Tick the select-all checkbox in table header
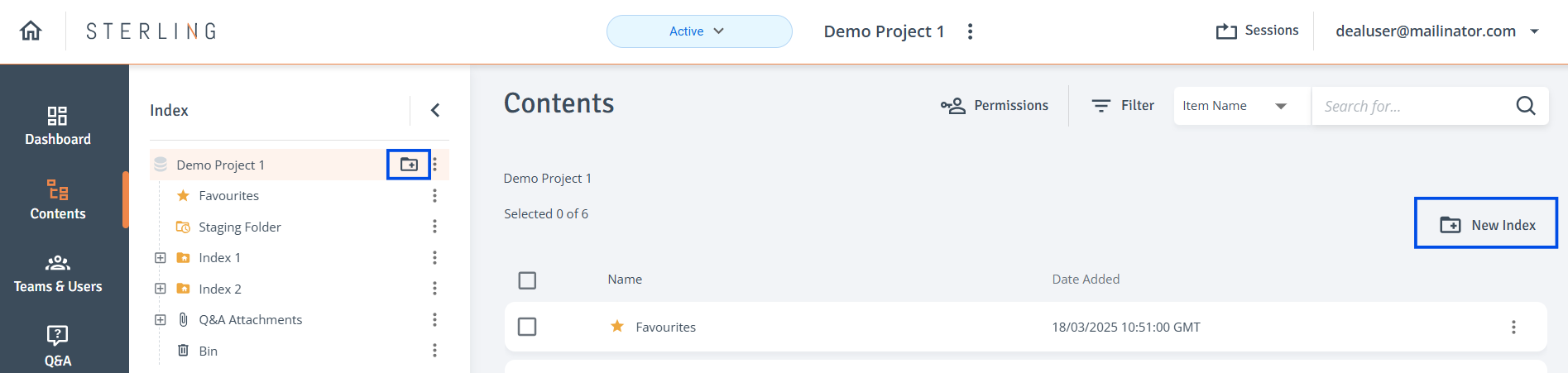 [x=527, y=280]
